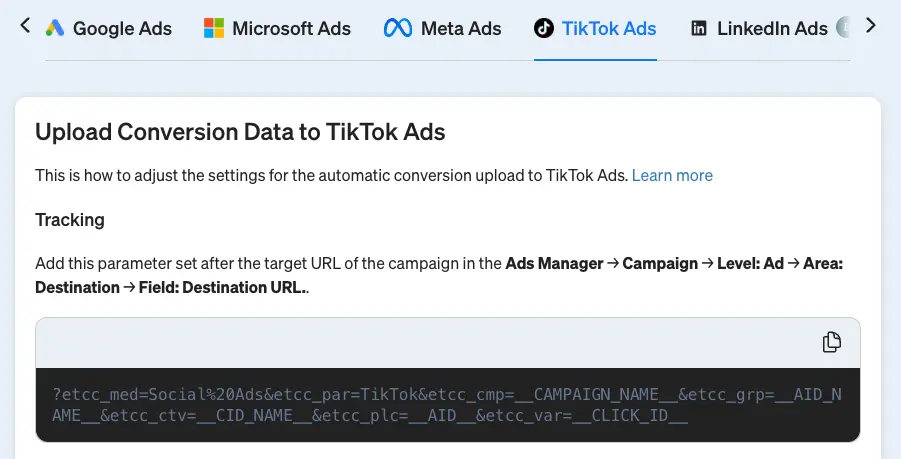Copy the tracking parameters with the clipboard icon
The image size is (901, 459).
[x=831, y=342]
